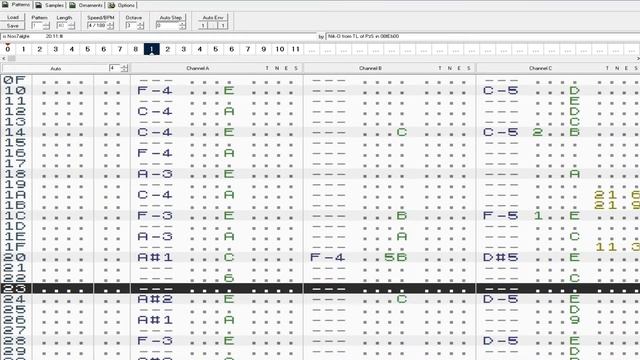Click the highlighted row number 23
Image resolution: width=640 pixels, height=360 pixels.
tap(15, 289)
